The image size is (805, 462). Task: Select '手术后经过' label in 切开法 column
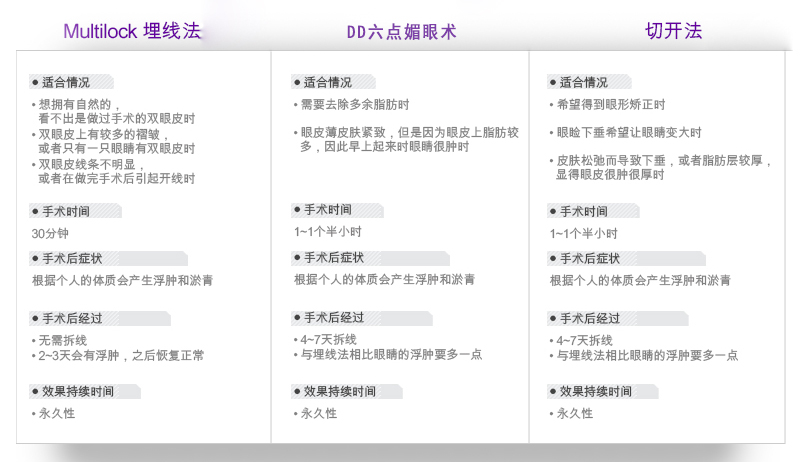point(589,319)
